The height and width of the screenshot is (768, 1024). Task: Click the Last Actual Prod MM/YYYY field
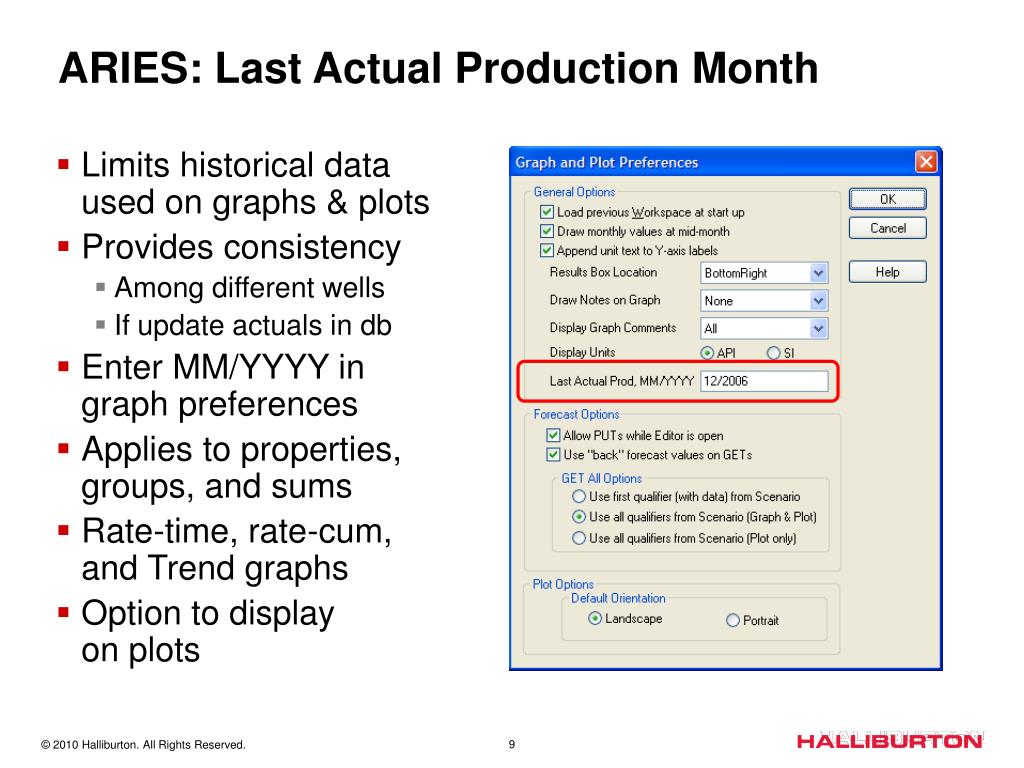pos(764,381)
